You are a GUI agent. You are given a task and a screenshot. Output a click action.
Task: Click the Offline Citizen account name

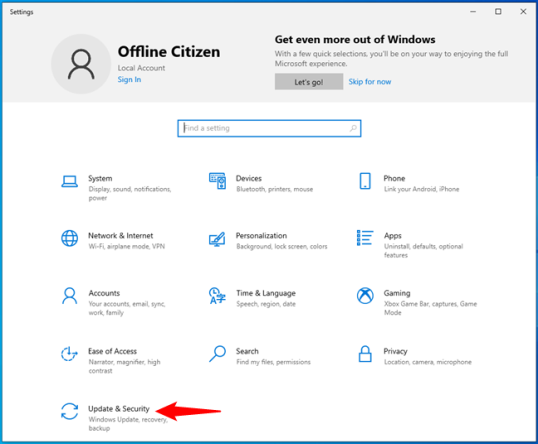coord(169,52)
